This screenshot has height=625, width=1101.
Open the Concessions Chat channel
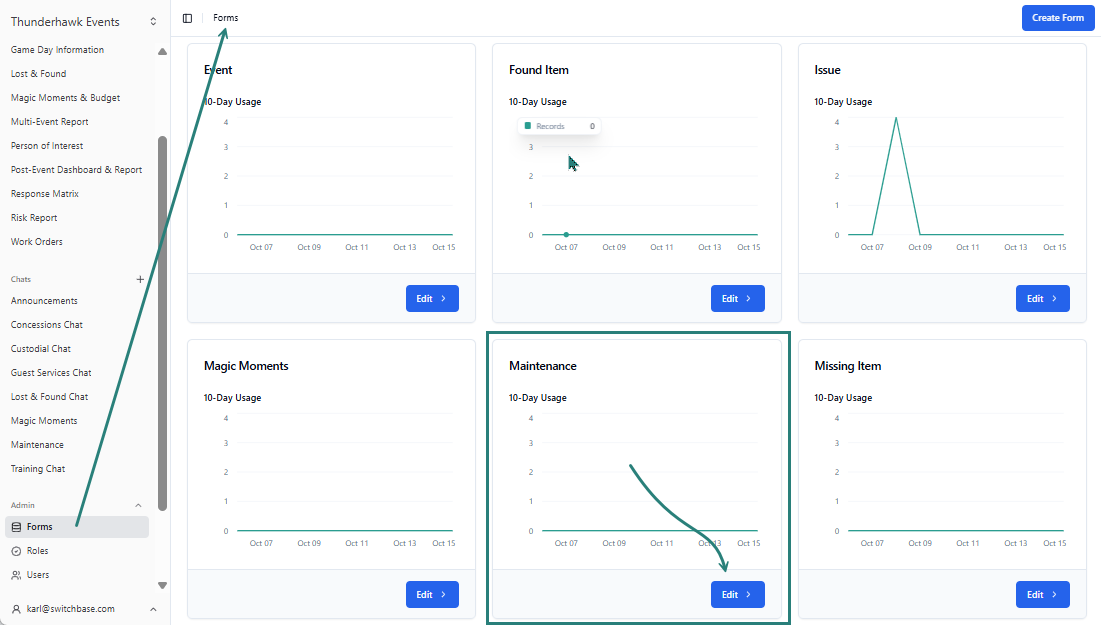click(47, 325)
